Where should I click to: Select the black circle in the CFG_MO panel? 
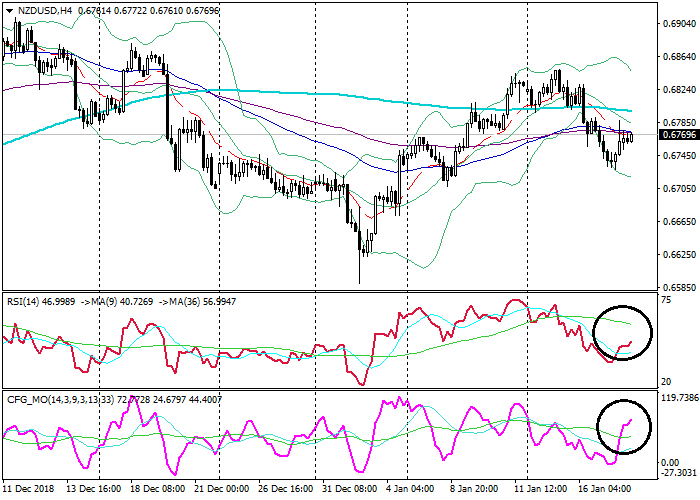[622, 426]
